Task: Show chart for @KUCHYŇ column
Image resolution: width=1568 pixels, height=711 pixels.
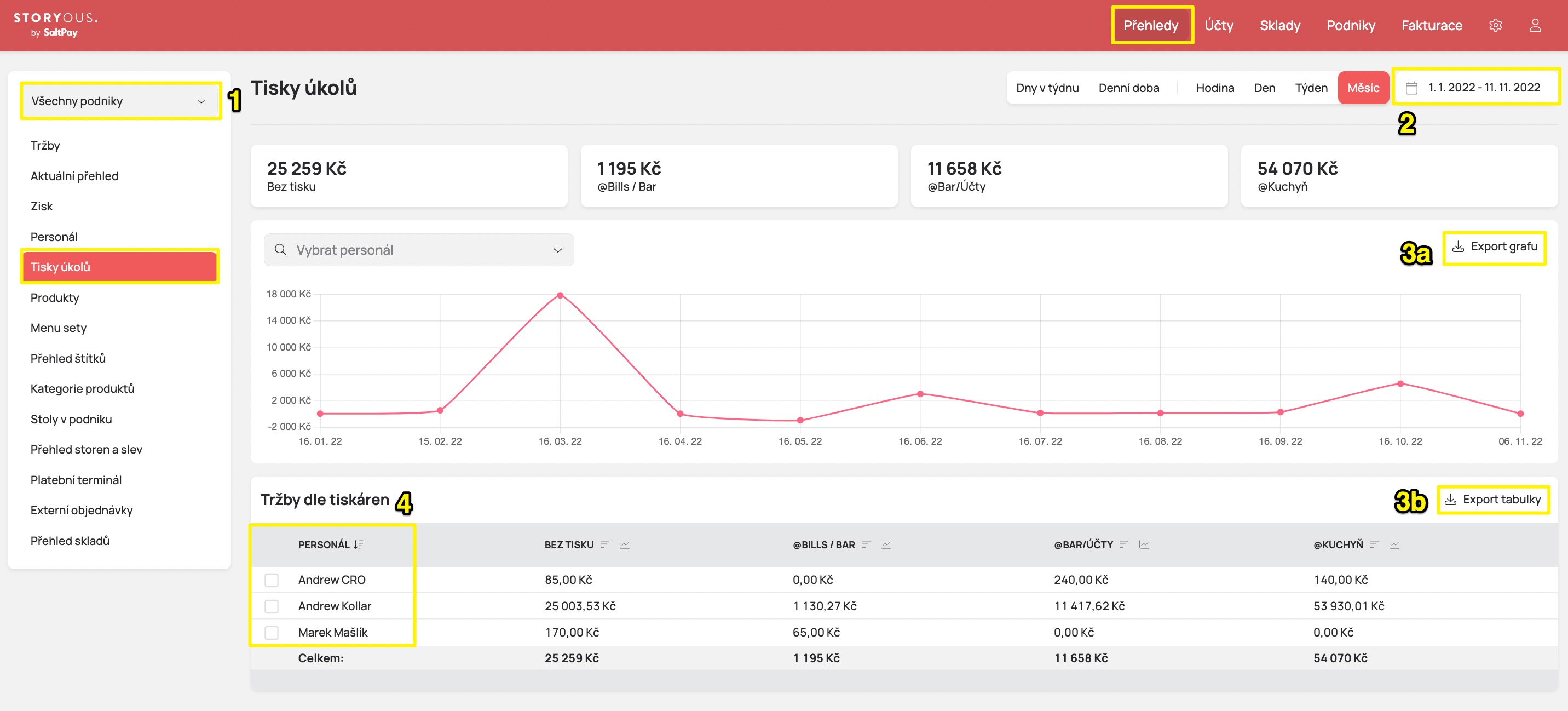Action: point(1394,544)
